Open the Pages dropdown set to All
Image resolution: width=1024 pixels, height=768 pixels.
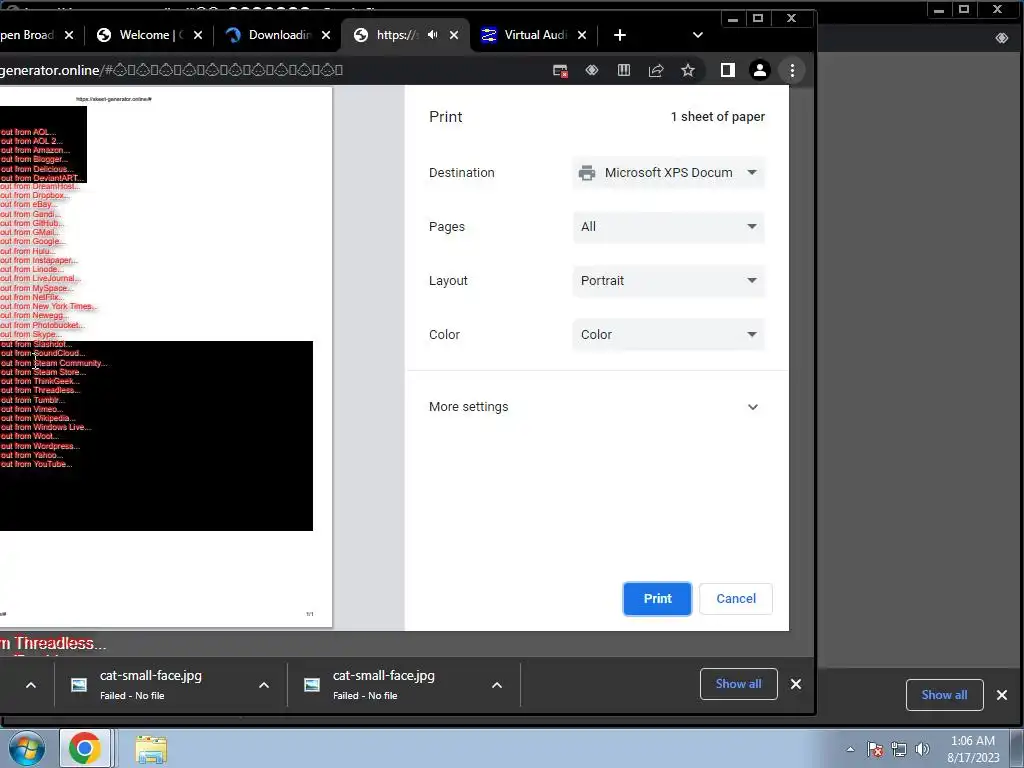(x=668, y=227)
